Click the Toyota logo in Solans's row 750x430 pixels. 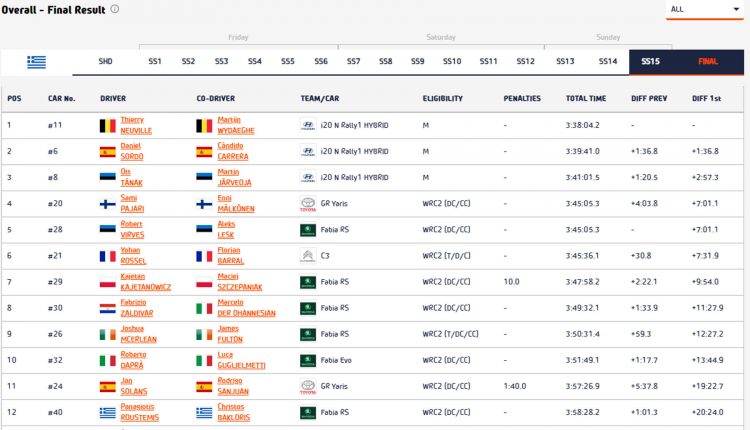click(308, 386)
